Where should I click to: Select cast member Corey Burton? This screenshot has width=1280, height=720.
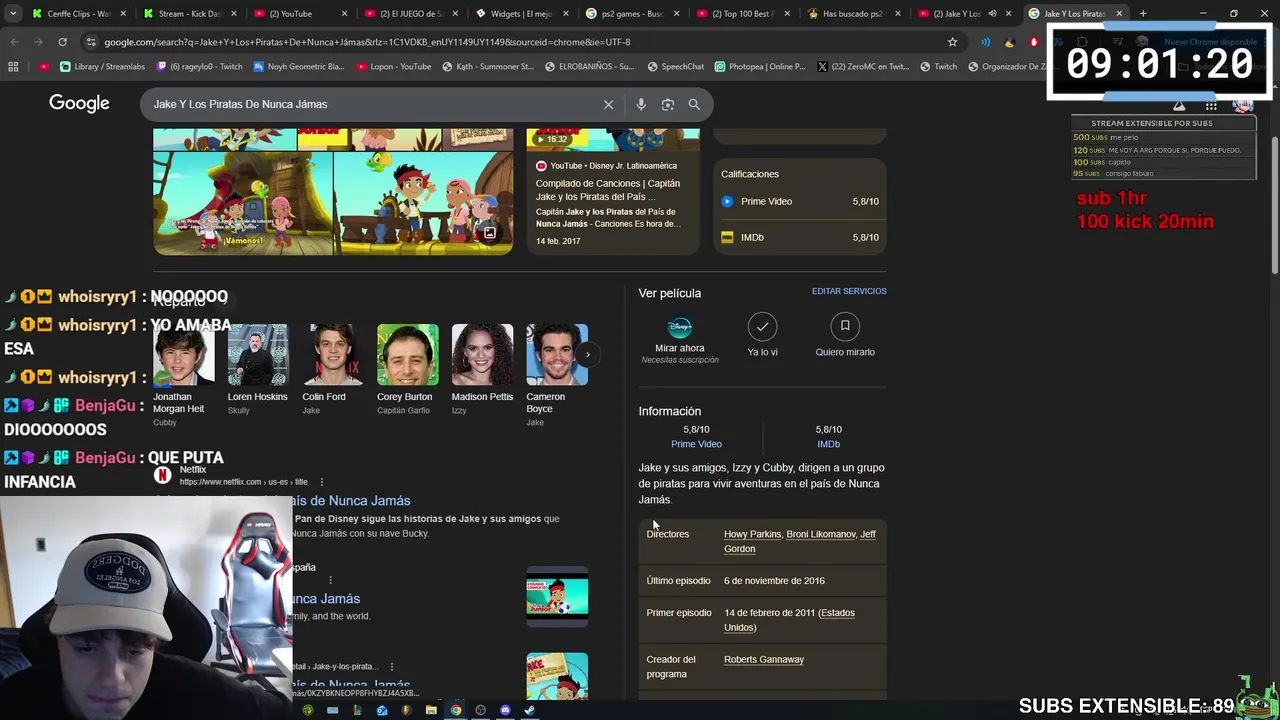click(407, 370)
